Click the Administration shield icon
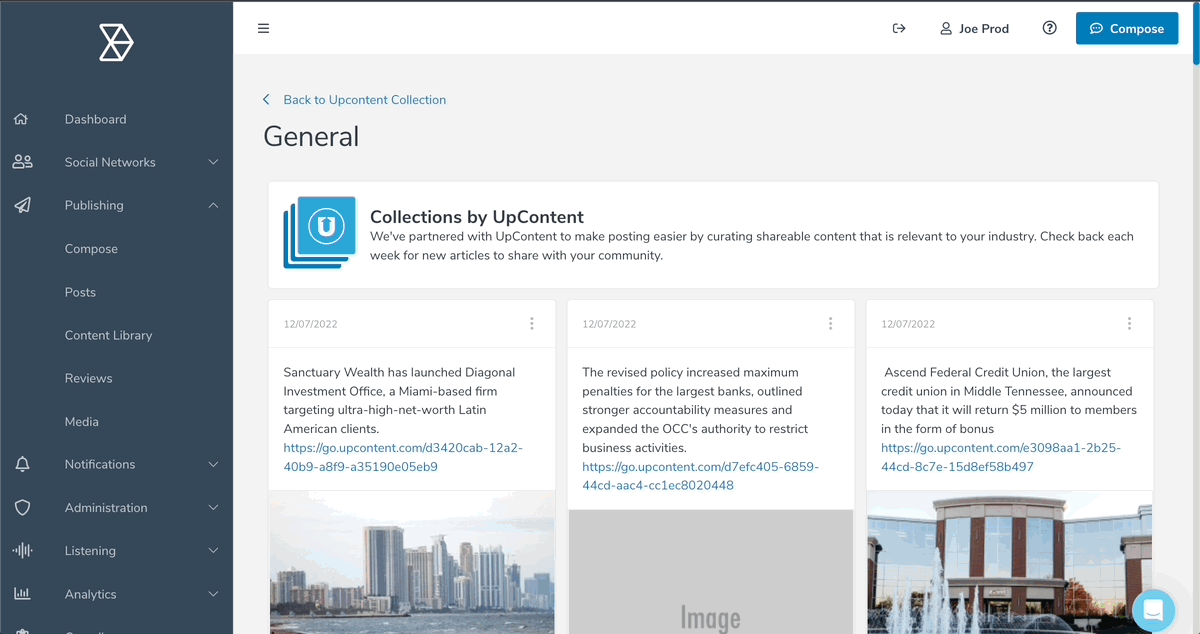1200x634 pixels. 22,508
